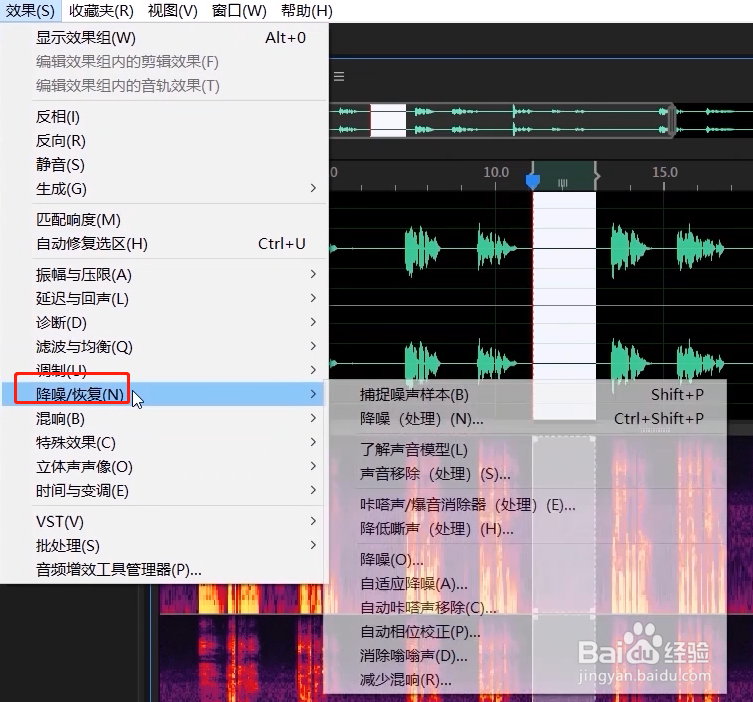This screenshot has width=753, height=702.
Task: Expand 批处理(S) submenu
Action: click(x=164, y=545)
